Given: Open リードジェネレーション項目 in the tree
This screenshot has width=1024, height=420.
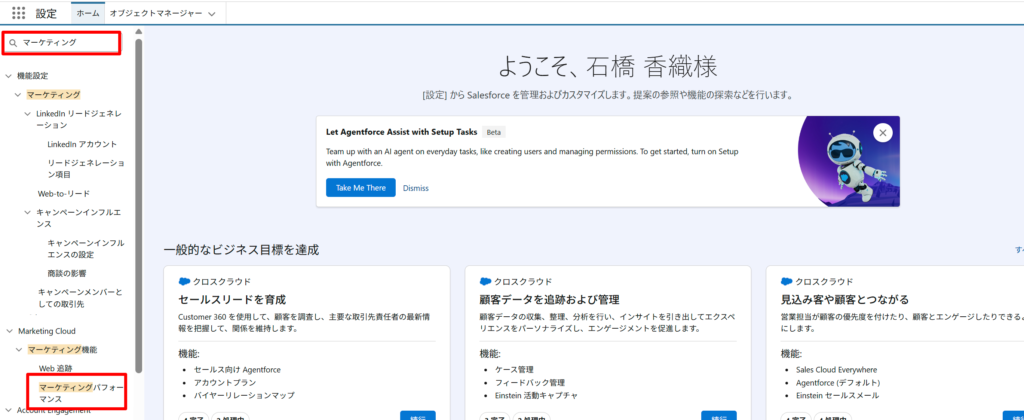Looking at the screenshot, I should point(86,169).
